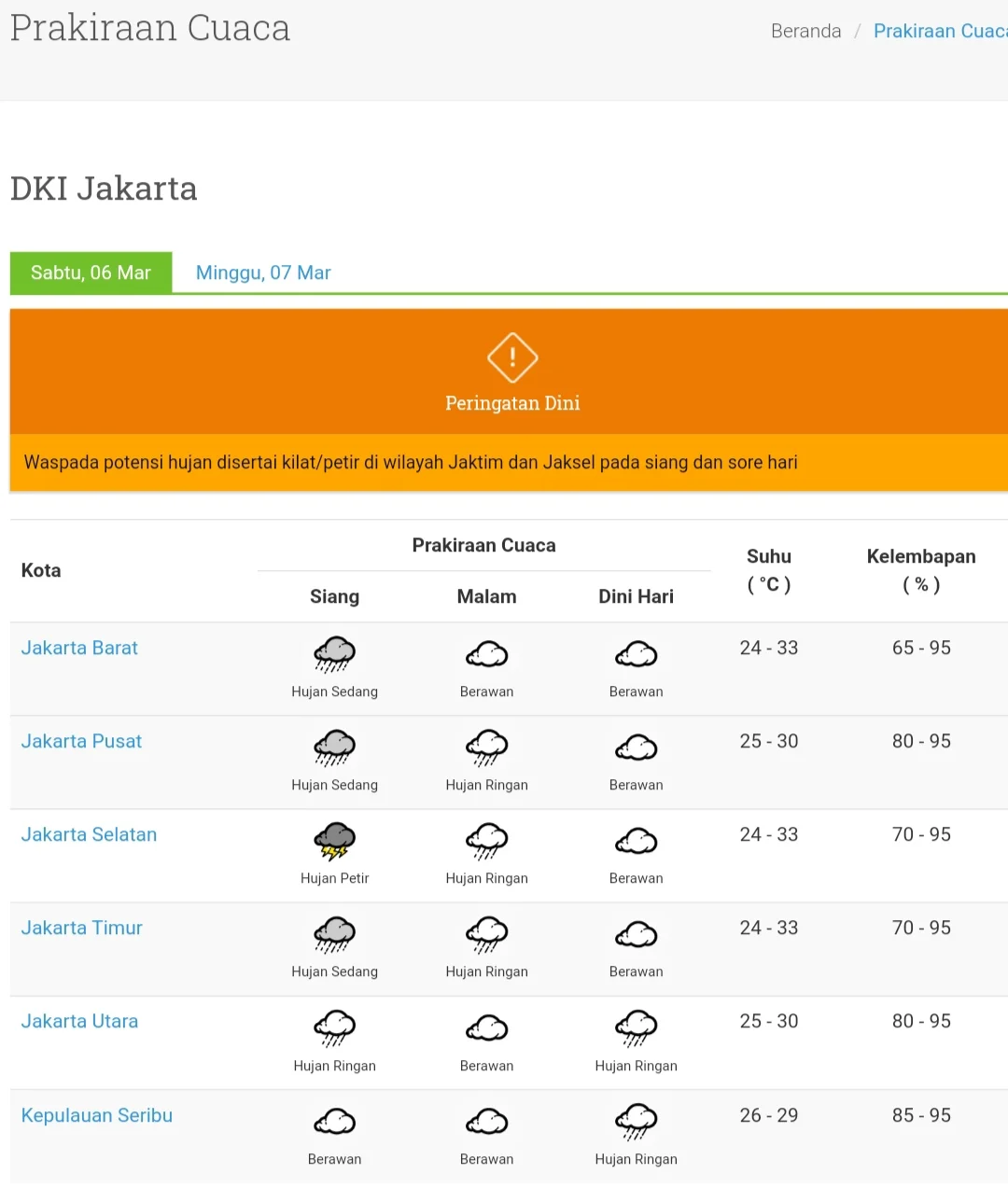Click Jakarta Timur's Siang Hujan Sedang icon
Image resolution: width=1008 pixels, height=1188 pixels.
(334, 934)
